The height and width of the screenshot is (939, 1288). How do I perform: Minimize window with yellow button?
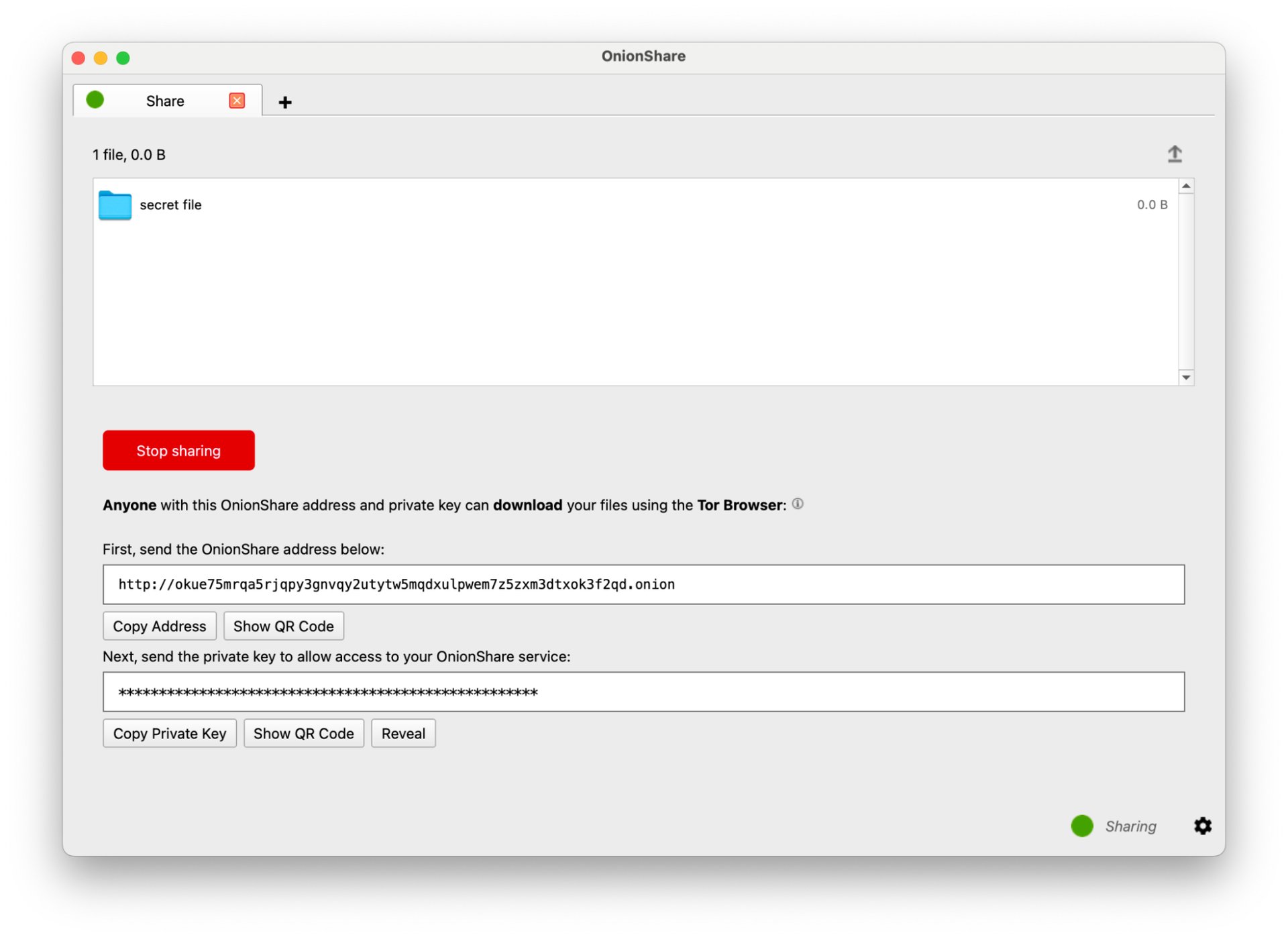point(101,58)
